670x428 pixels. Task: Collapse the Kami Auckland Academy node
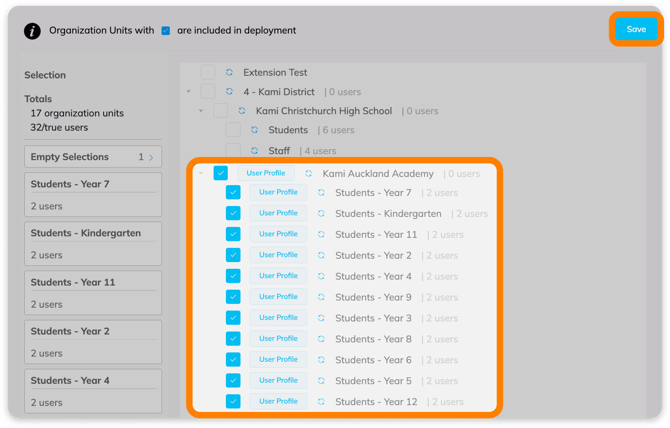[201, 173]
